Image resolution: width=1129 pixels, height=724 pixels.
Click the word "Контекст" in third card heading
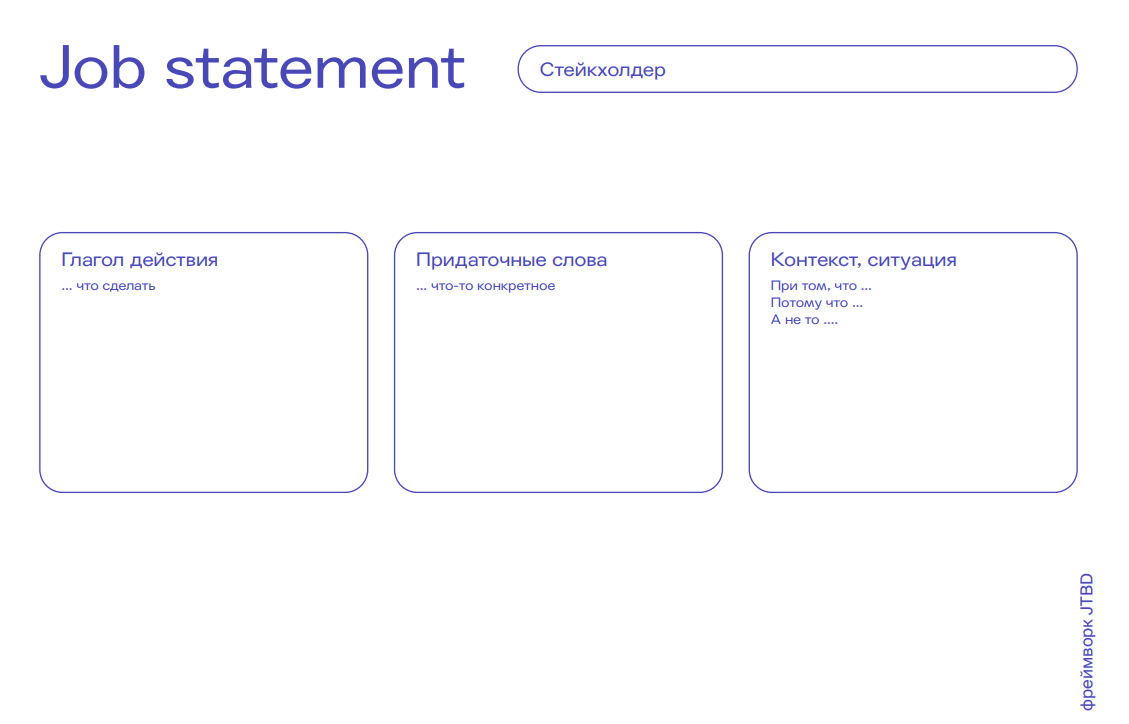[814, 260]
